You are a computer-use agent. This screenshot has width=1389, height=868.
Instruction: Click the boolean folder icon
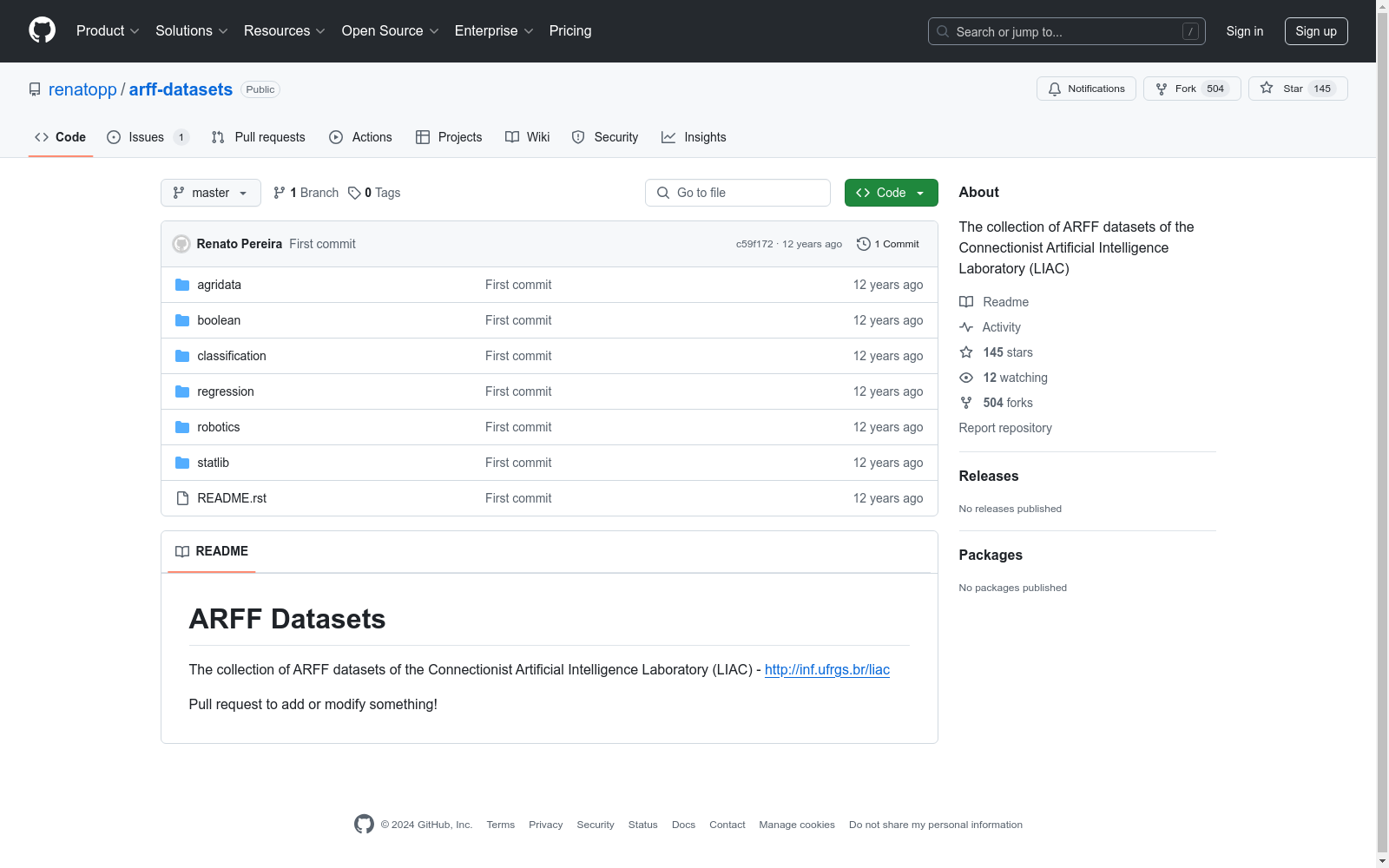click(x=182, y=320)
